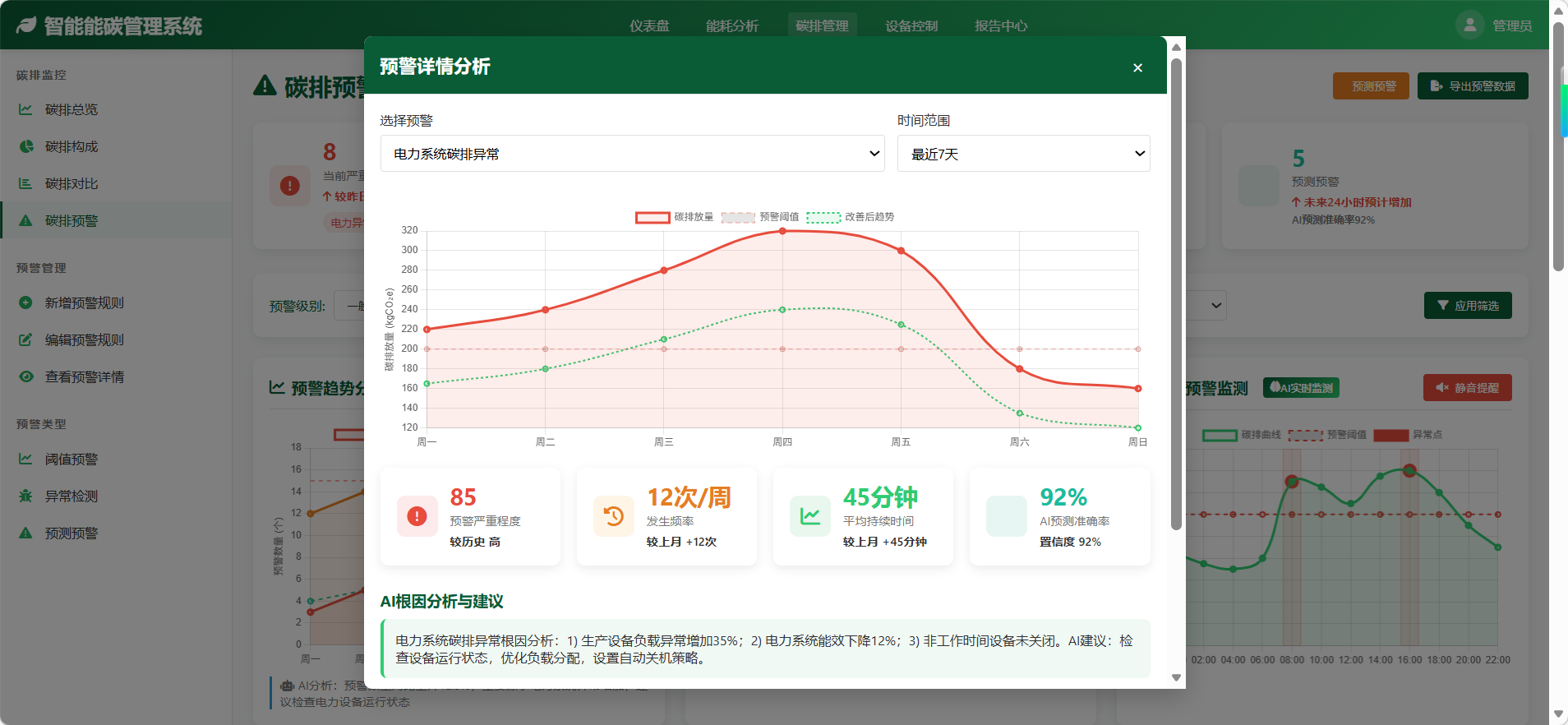Screen dimensions: 1568x725
Task: Toggle 改善后趋势 series in chart legend
Action: (x=850, y=217)
